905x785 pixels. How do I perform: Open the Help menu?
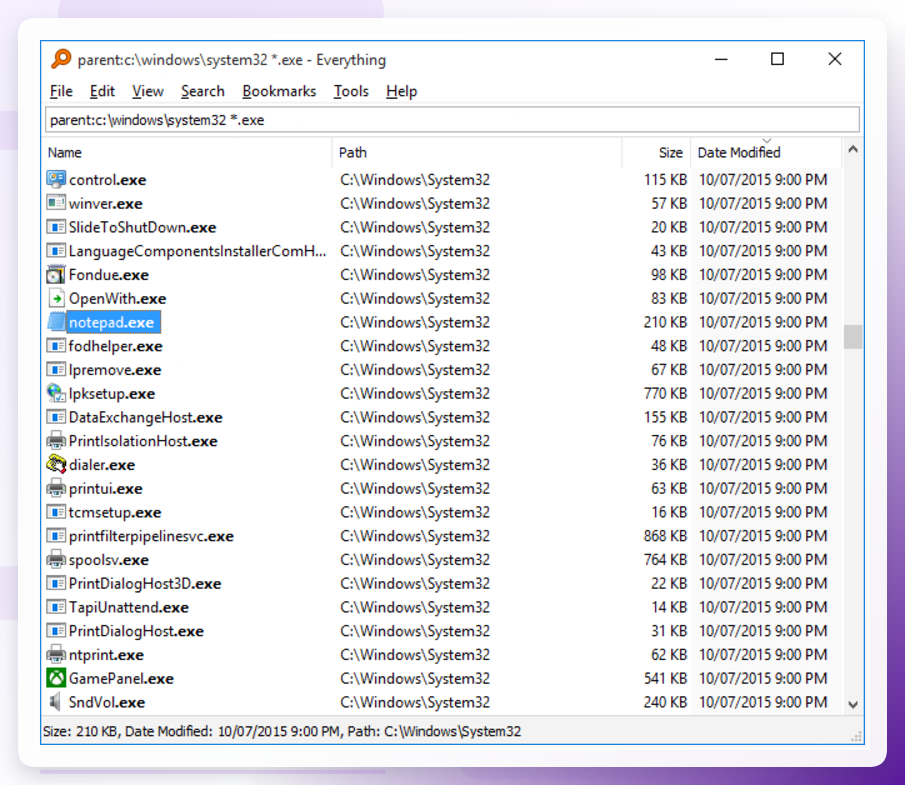[402, 91]
